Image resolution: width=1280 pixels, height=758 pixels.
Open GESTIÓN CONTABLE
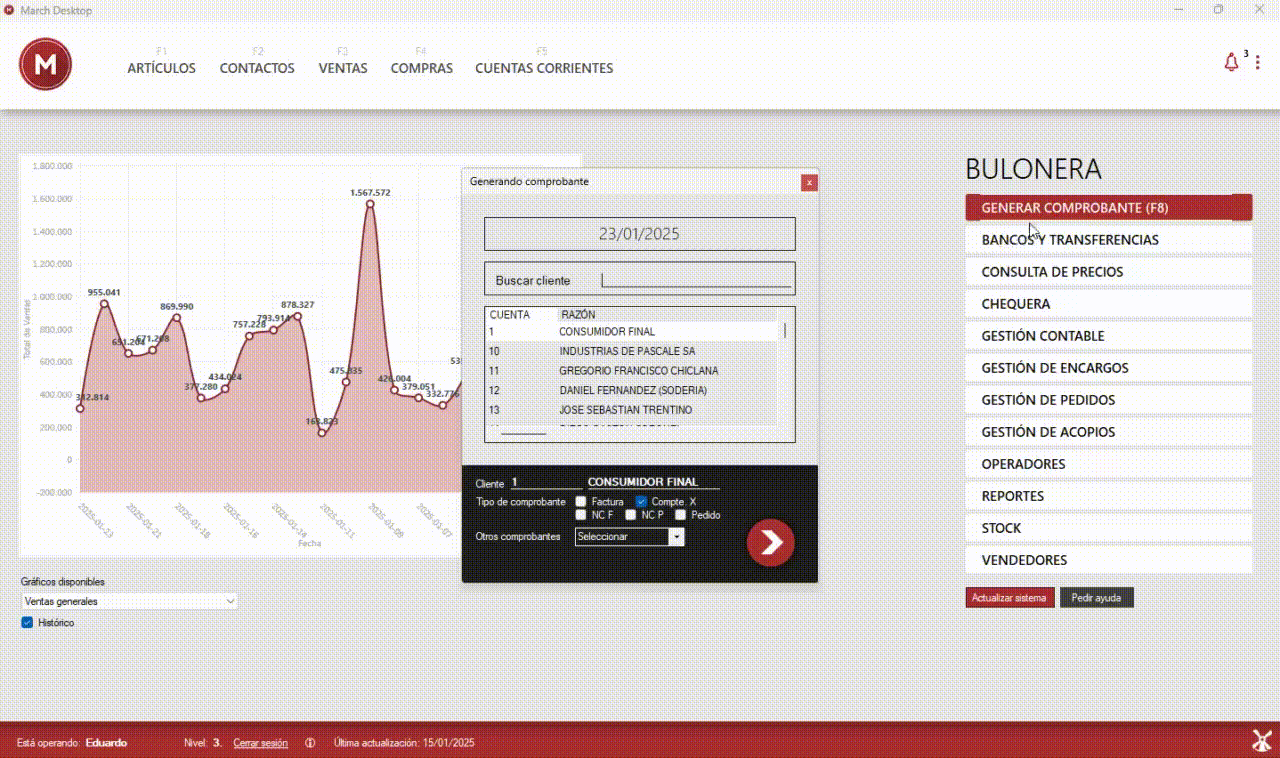point(1109,336)
